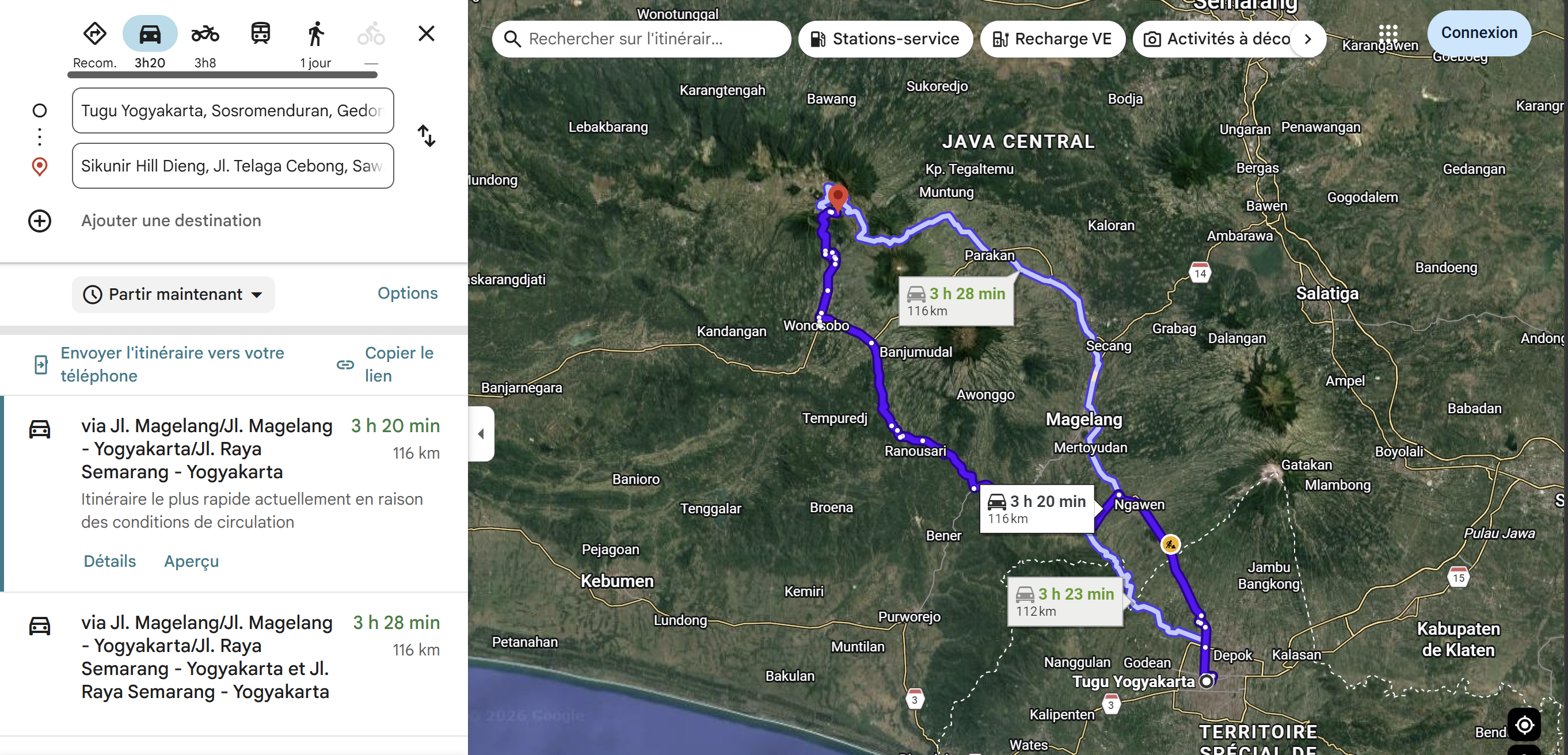Click car icon of the 3 h 20 min route
The width and height of the screenshot is (1568, 755).
[x=40, y=429]
